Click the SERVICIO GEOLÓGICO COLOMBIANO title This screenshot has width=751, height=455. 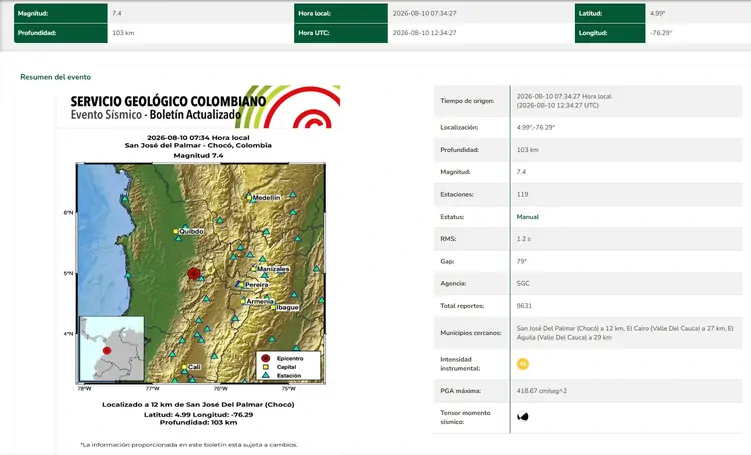coord(168,102)
